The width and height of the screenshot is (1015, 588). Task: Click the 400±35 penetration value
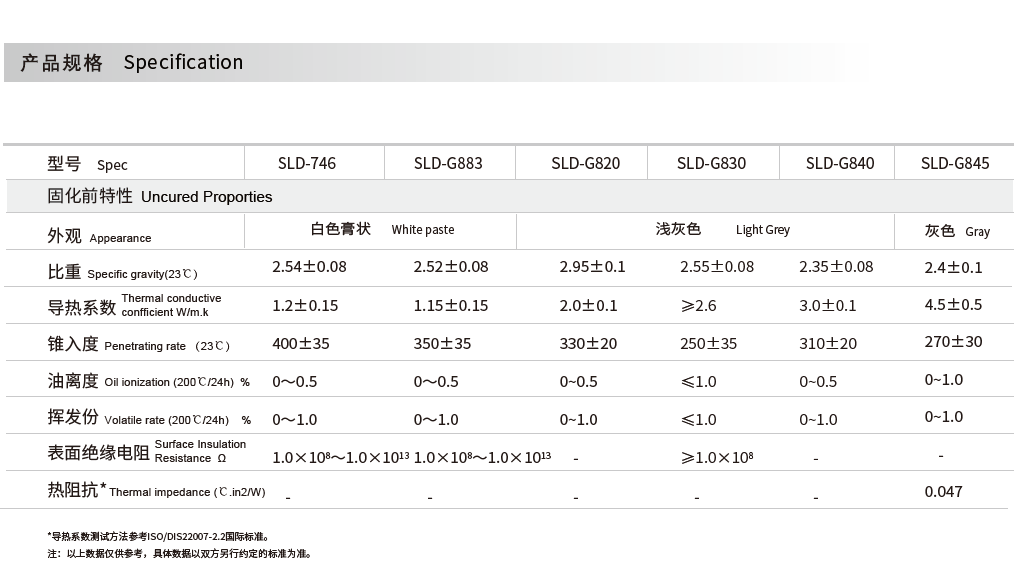point(300,343)
